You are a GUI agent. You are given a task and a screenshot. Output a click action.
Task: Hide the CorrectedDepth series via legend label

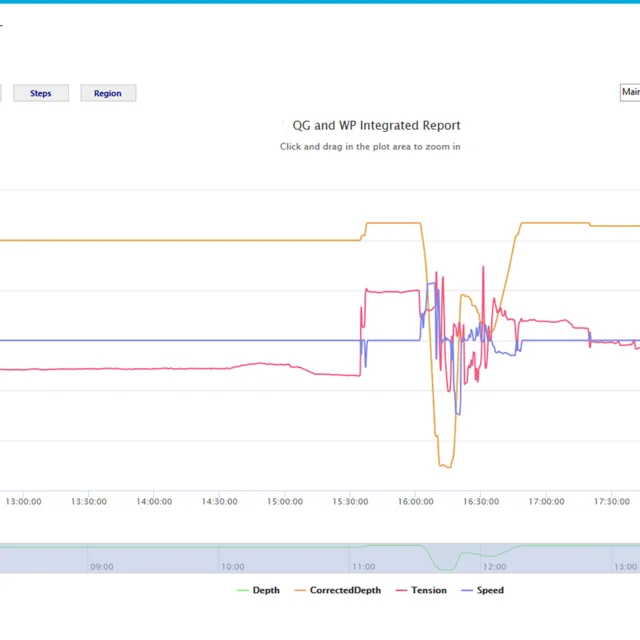345,590
